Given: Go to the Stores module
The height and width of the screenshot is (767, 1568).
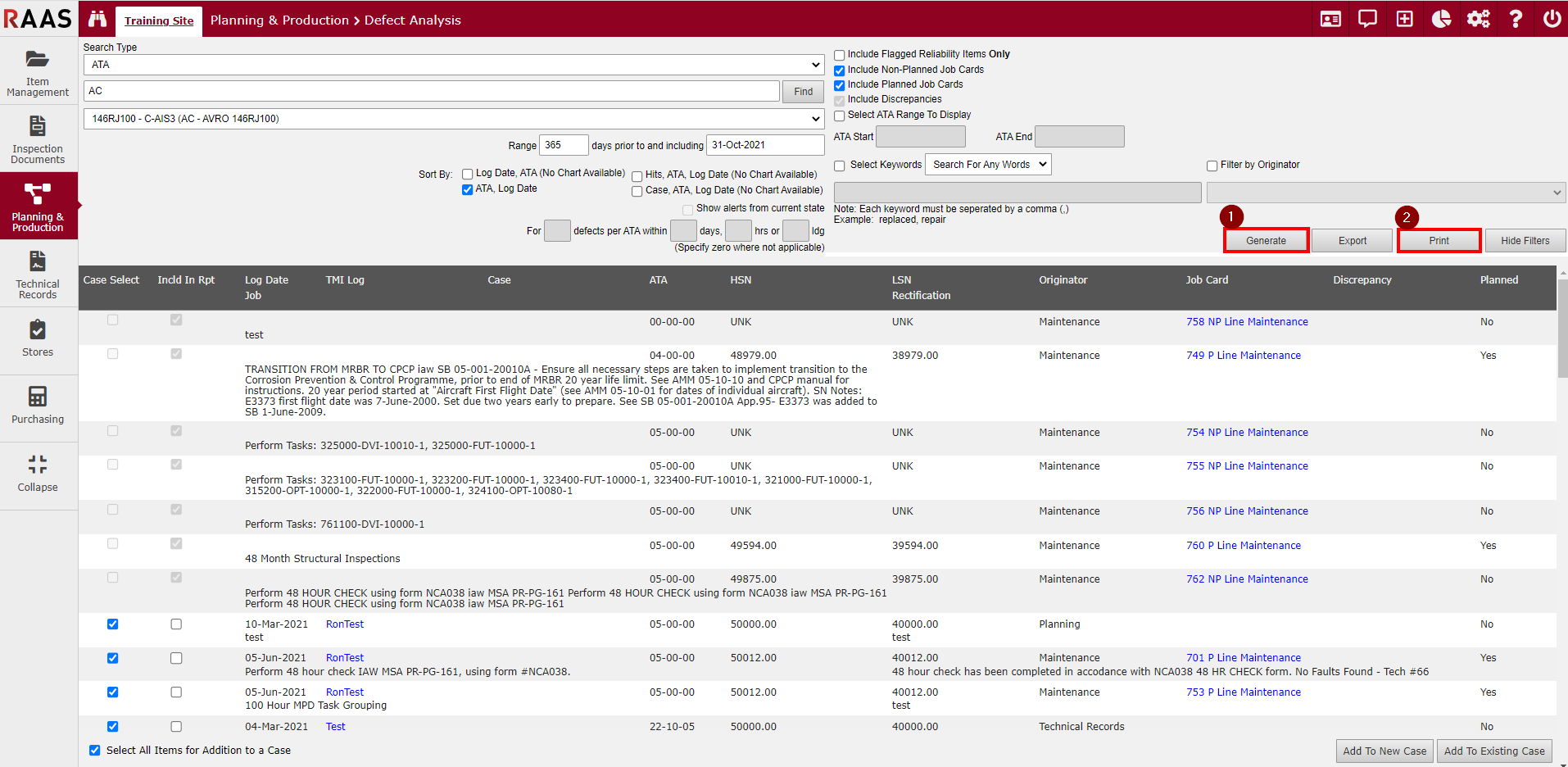Looking at the screenshot, I should click(x=38, y=338).
